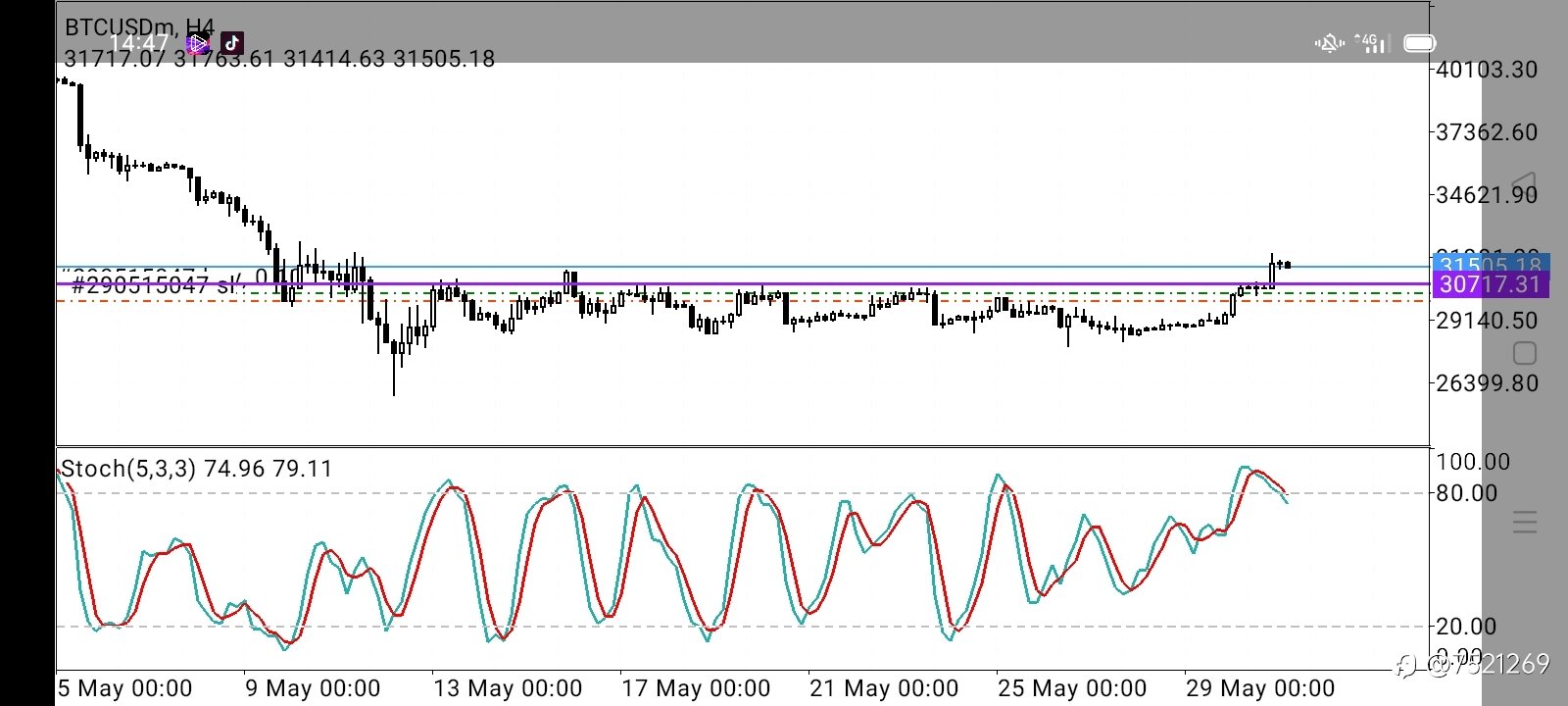Tap the muted bell status icon

click(x=1330, y=43)
